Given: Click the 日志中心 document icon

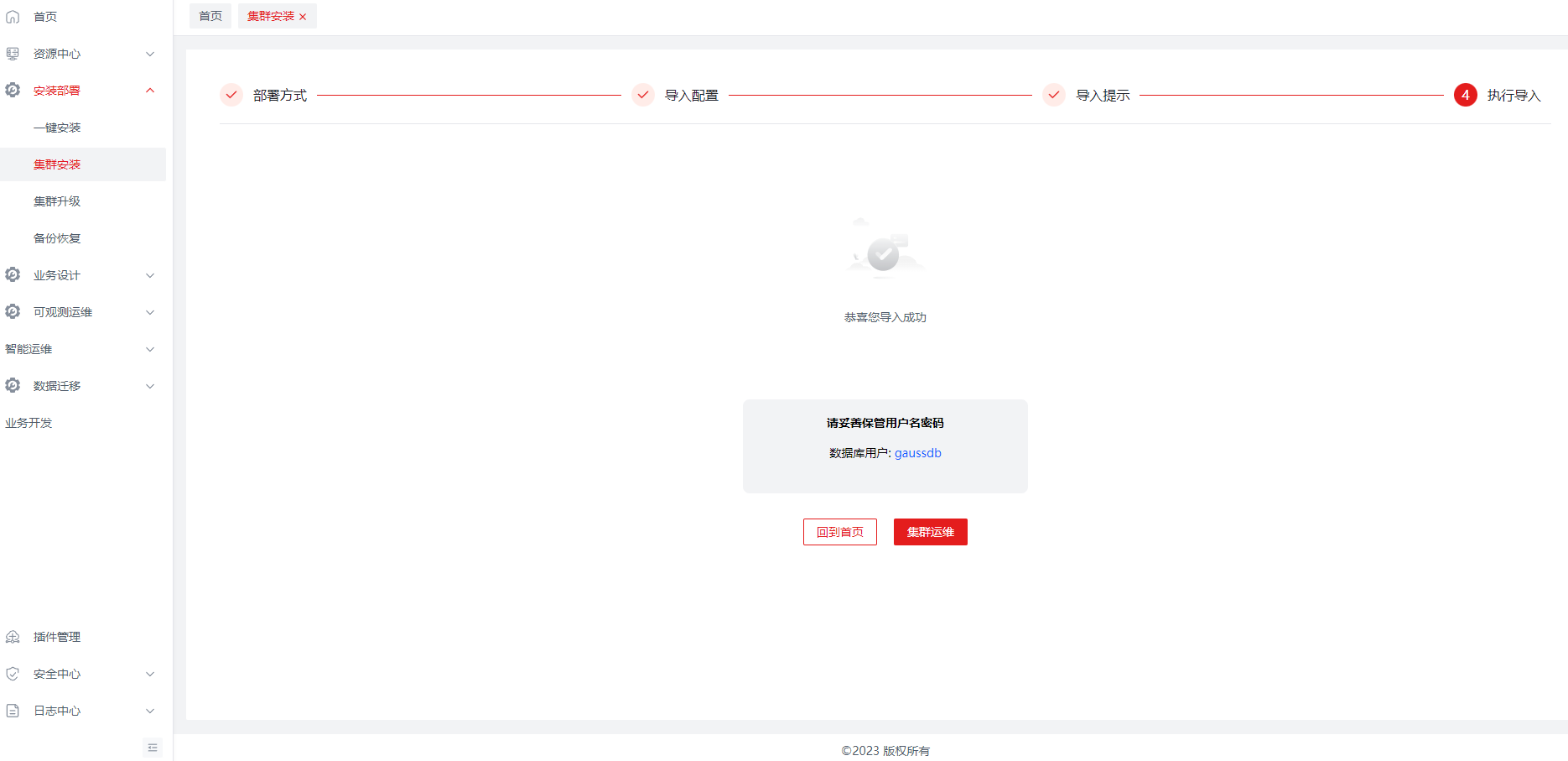Looking at the screenshot, I should (13, 711).
